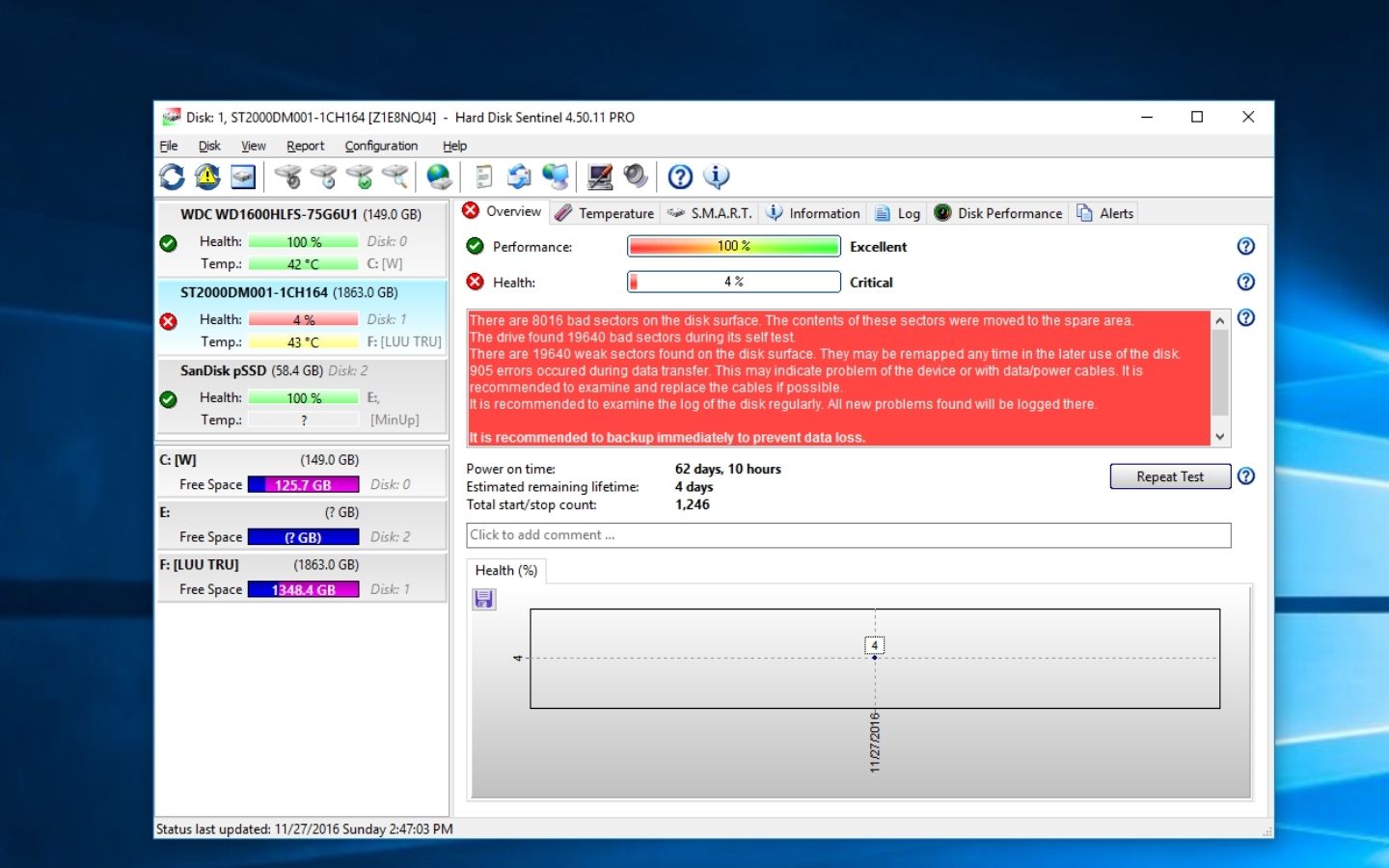Click the speaker sound toolbar icon
1389x868 pixels.
635,176
